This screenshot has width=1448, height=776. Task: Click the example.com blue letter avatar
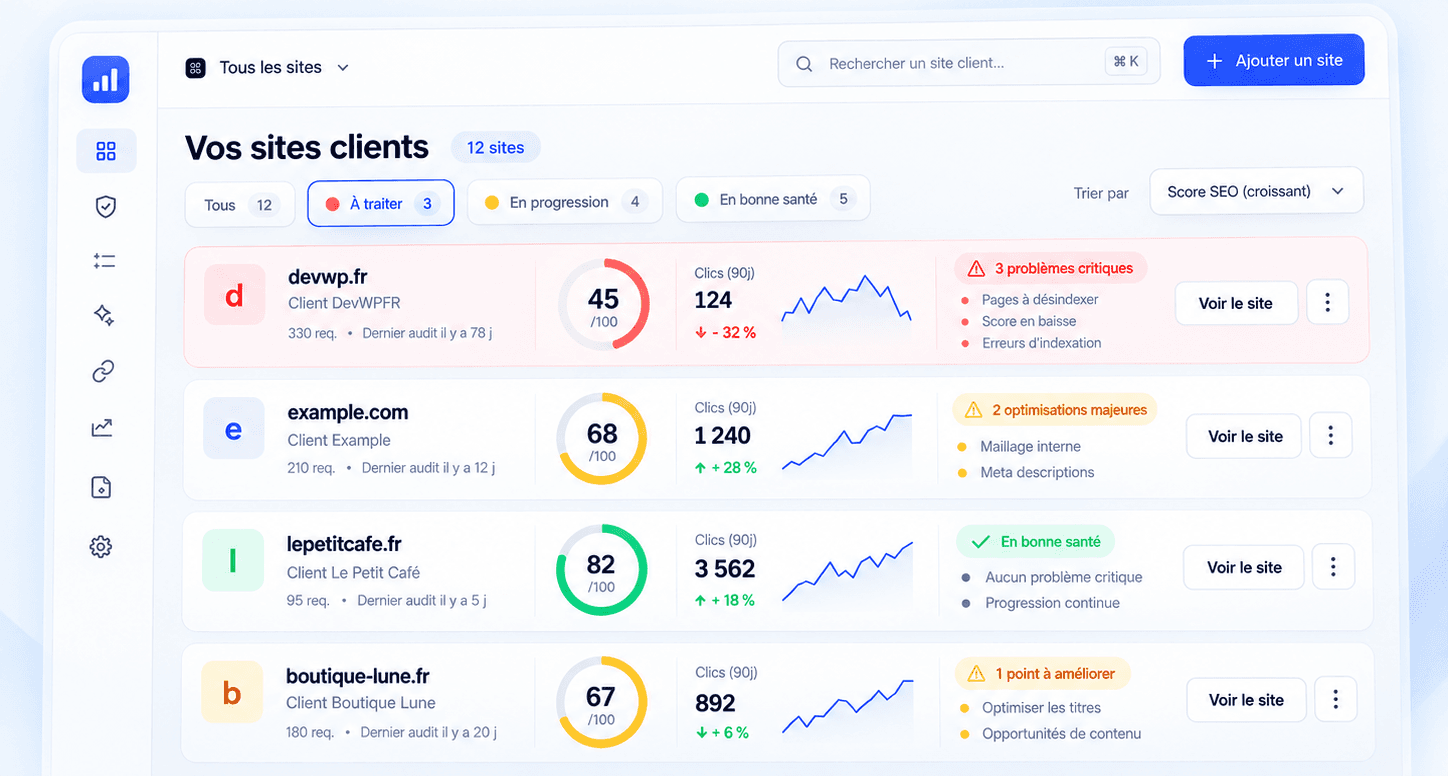[x=233, y=429]
